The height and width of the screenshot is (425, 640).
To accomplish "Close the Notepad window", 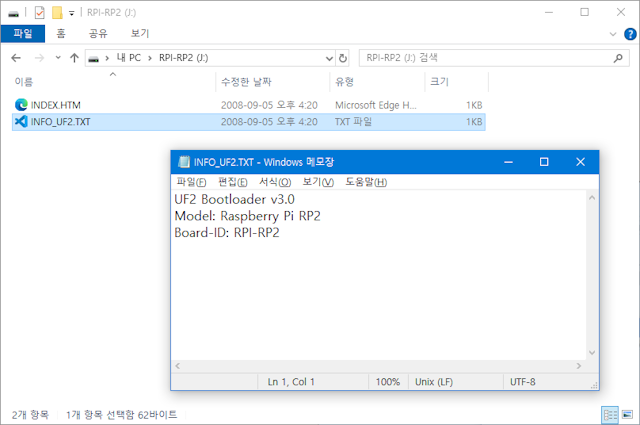I will click(580, 162).
